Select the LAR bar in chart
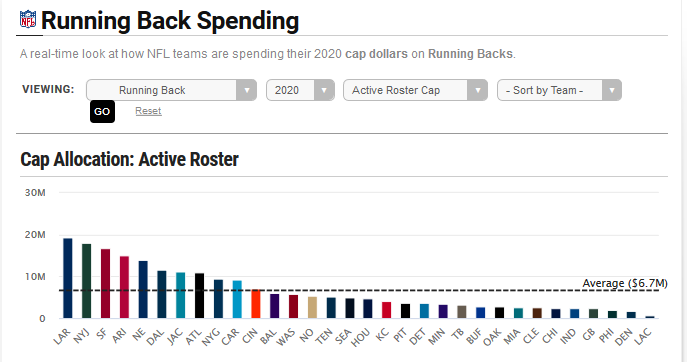The height and width of the screenshot is (362, 687). point(68,278)
